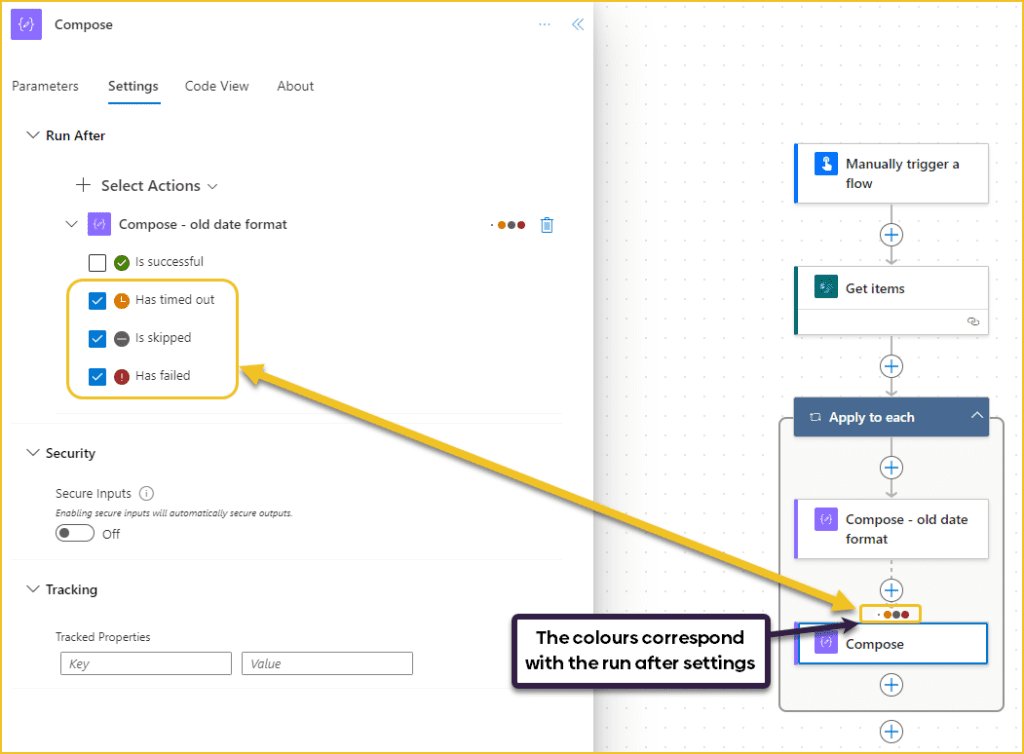The width and height of the screenshot is (1024, 754).
Task: Open the About tab
Action: click(294, 86)
